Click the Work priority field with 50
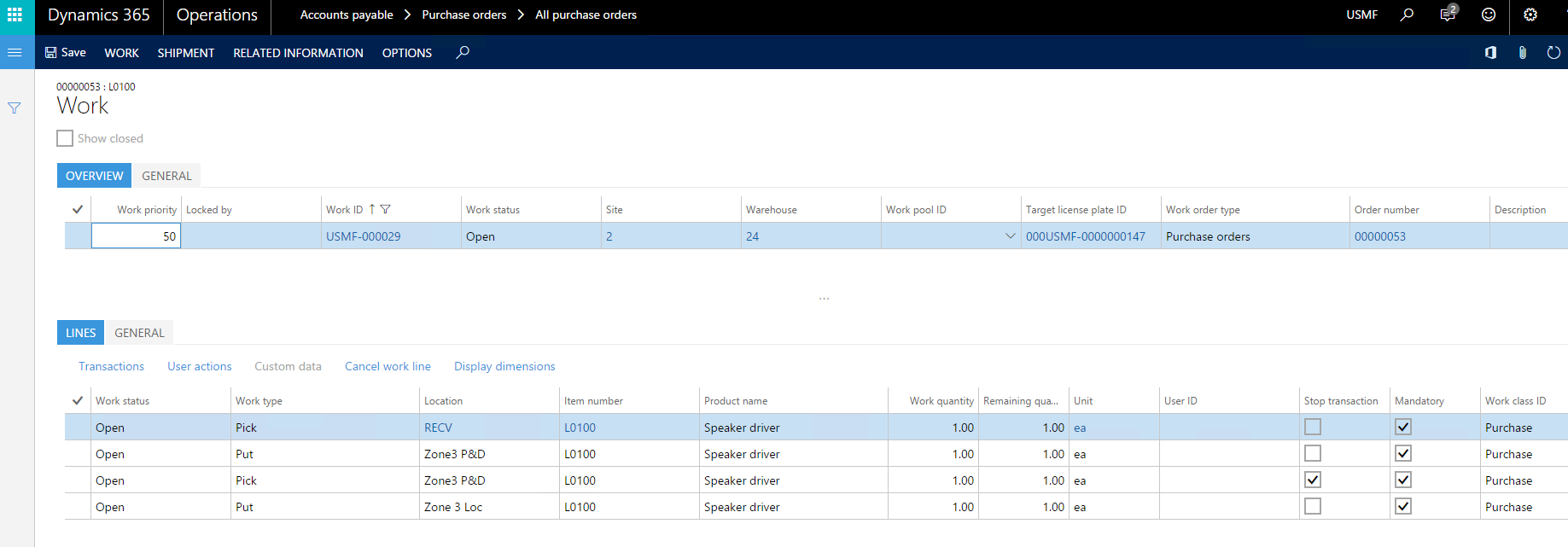This screenshot has height=547, width=1568. coord(136,236)
